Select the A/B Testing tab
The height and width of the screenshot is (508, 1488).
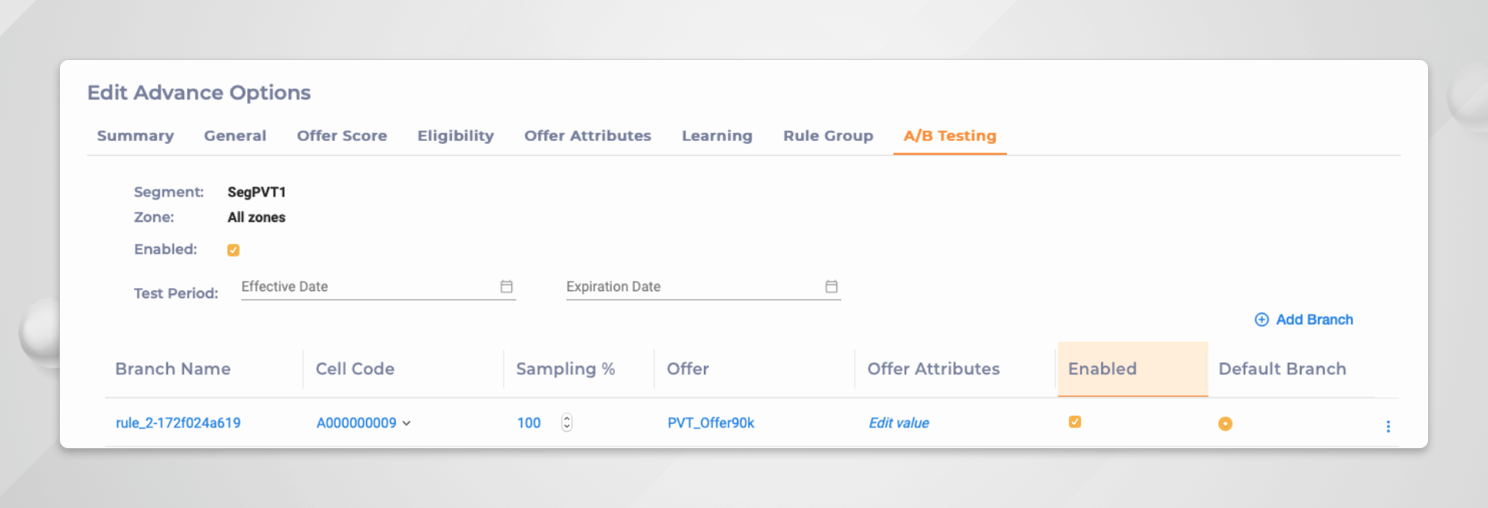tap(950, 136)
